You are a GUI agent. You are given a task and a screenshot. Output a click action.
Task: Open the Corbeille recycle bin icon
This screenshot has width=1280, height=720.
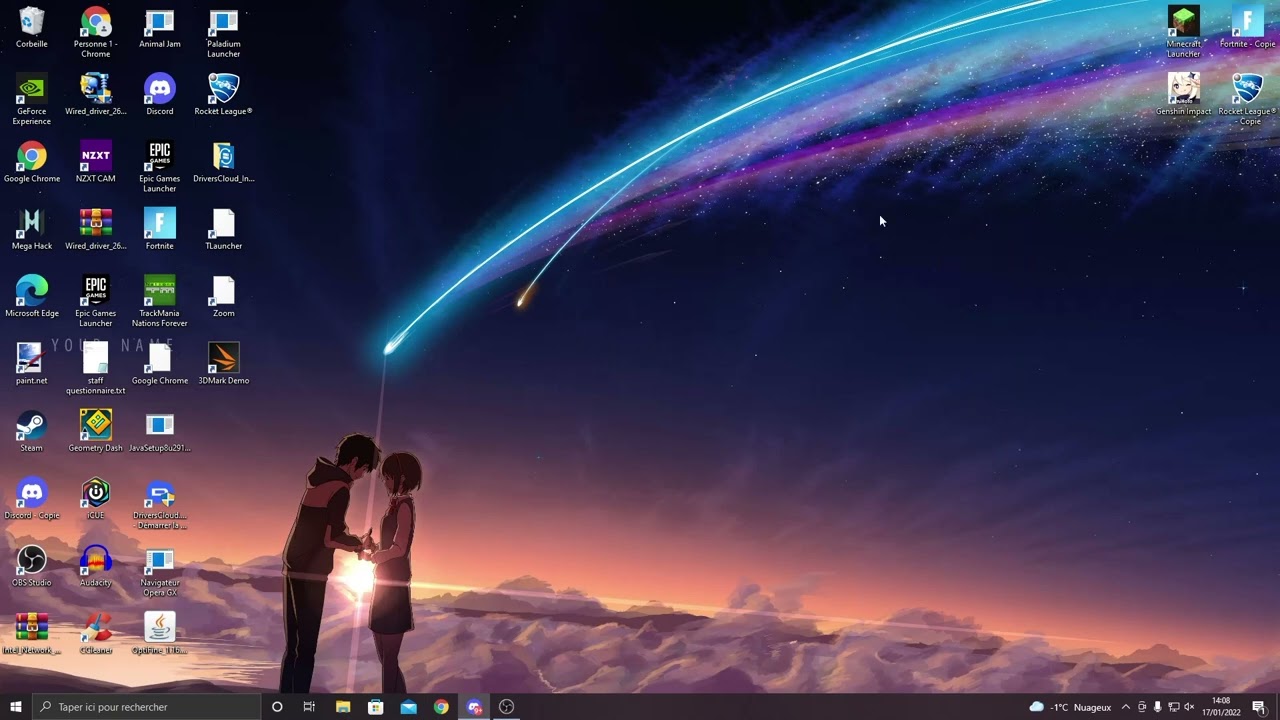[x=31, y=28]
